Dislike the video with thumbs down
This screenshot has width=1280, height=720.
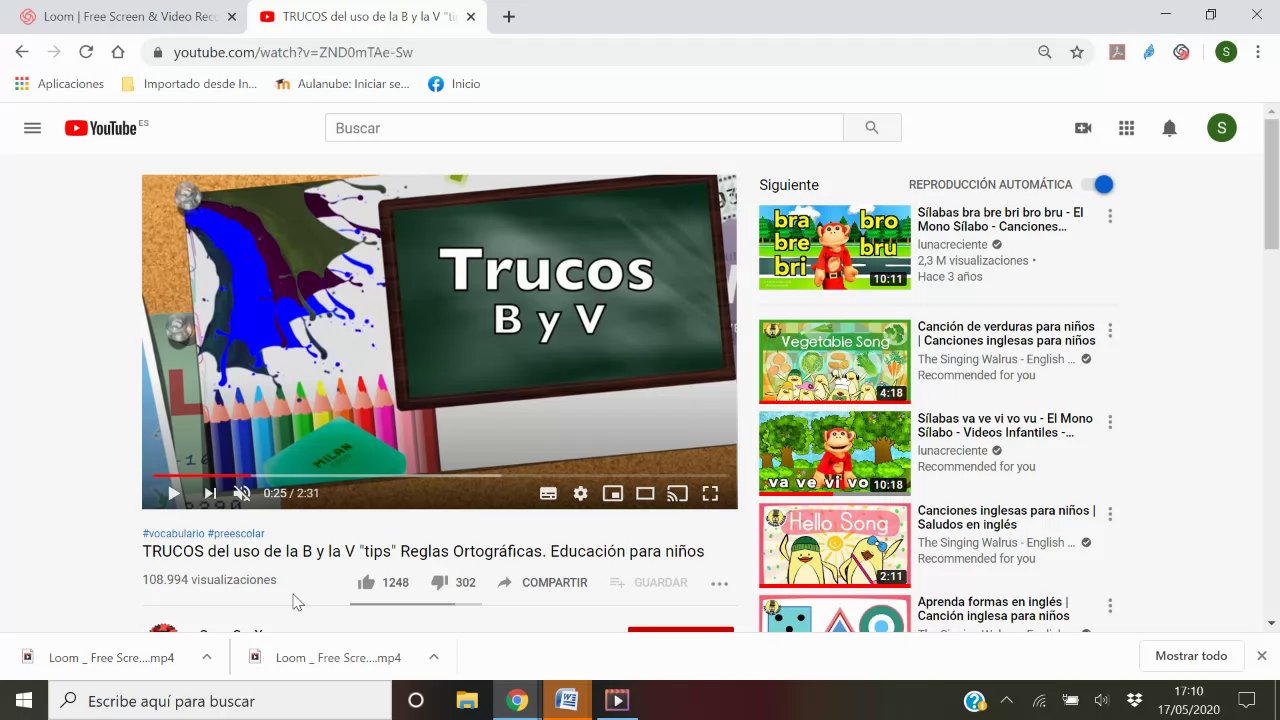439,582
